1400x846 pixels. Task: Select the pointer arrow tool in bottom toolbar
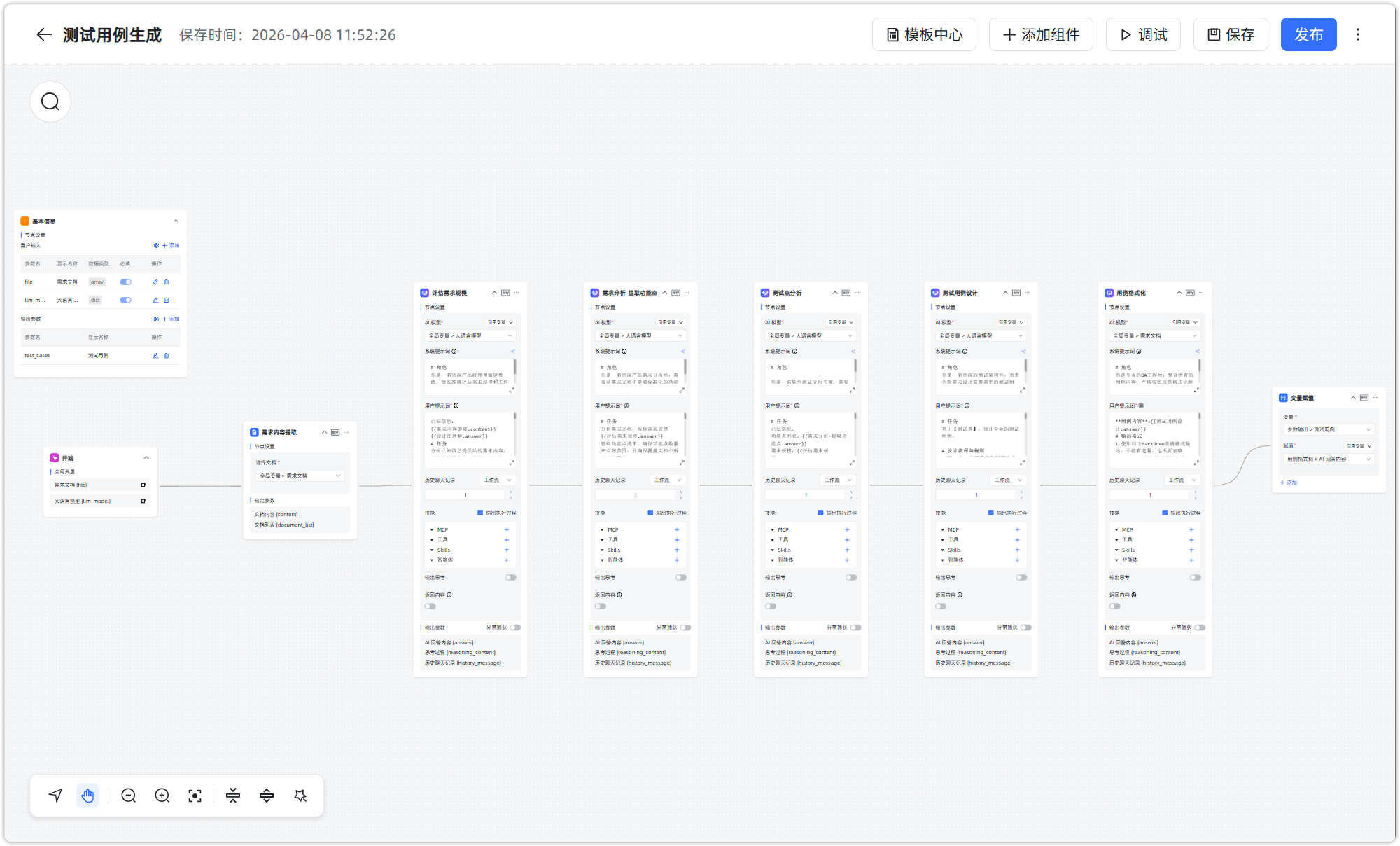55,796
